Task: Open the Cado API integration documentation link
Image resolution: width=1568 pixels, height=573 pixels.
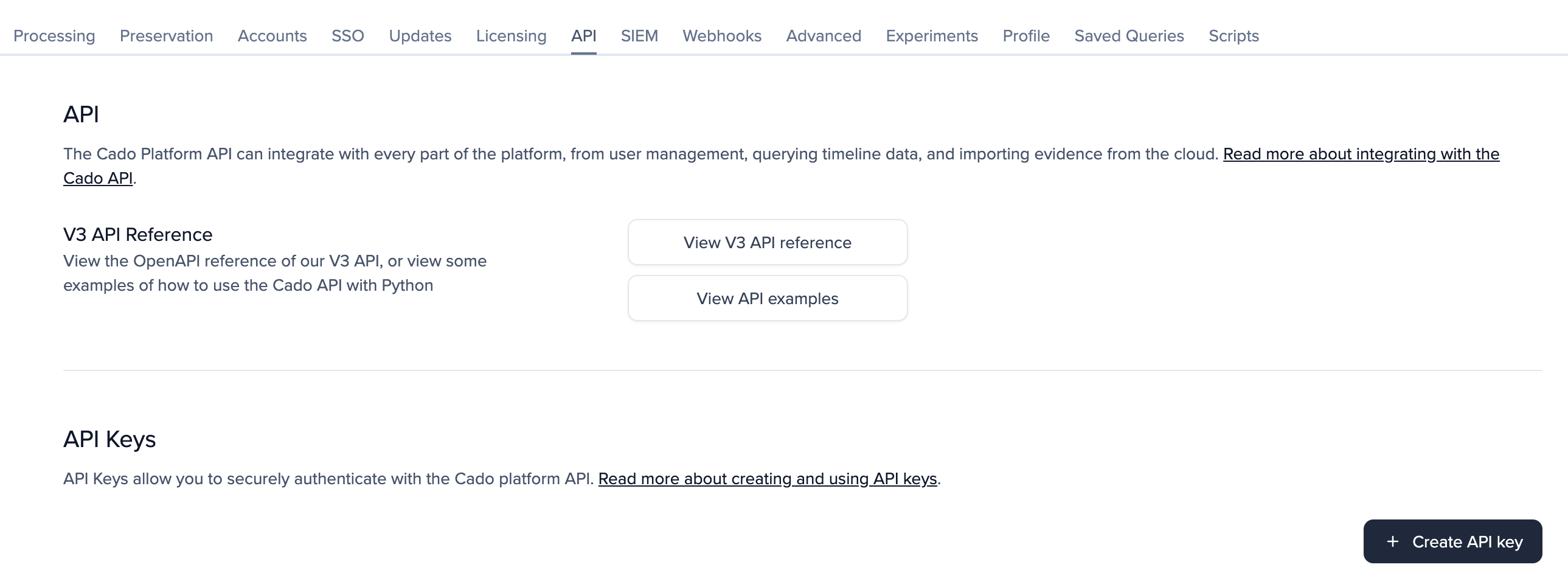Action: [1361, 154]
